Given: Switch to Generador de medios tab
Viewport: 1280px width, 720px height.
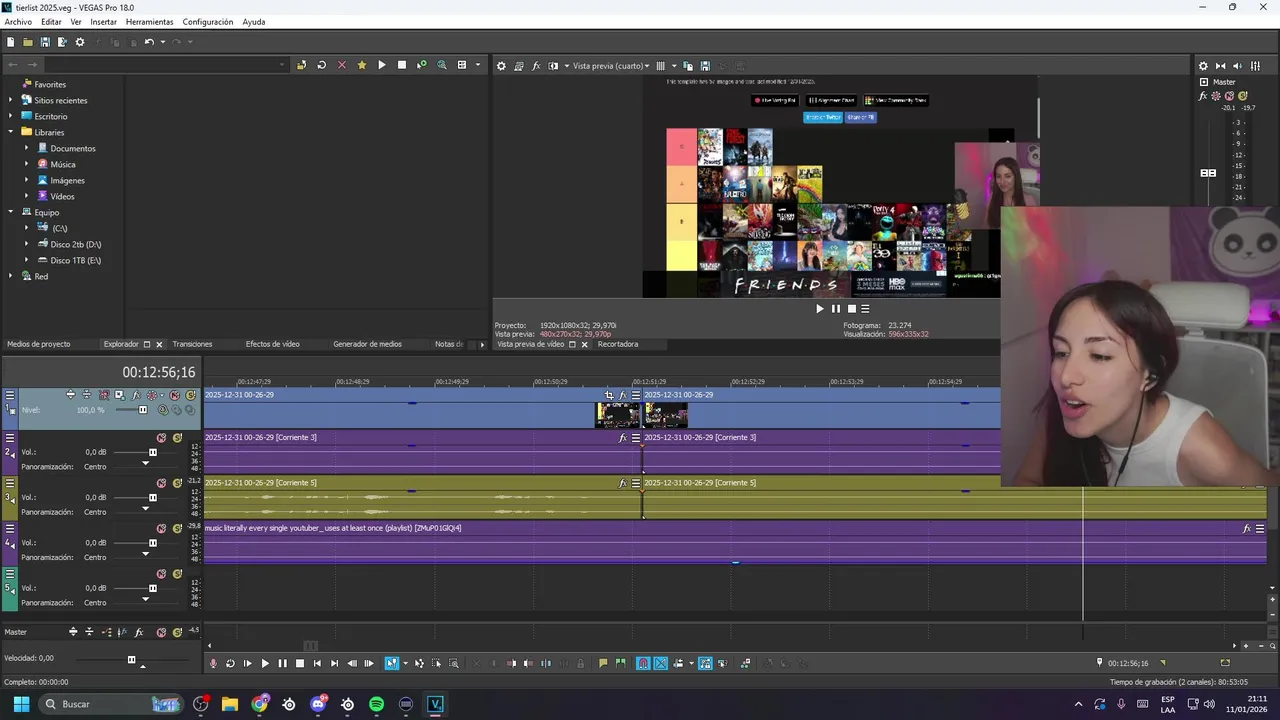Looking at the screenshot, I should 367,344.
